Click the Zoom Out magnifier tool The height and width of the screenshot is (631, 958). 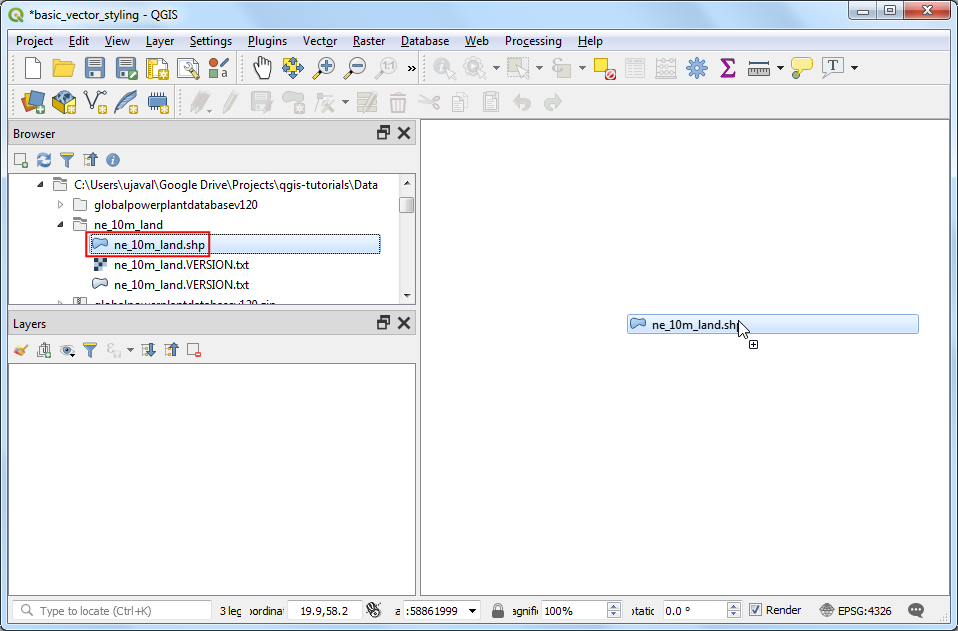[x=355, y=68]
